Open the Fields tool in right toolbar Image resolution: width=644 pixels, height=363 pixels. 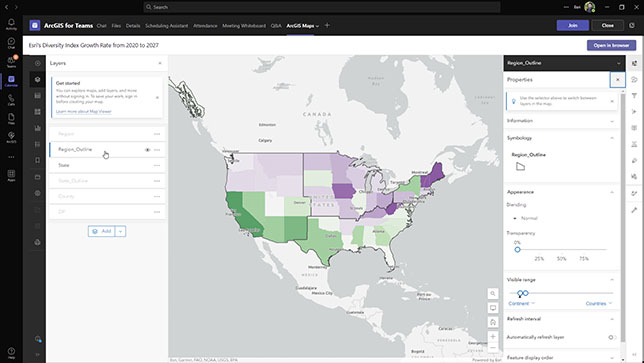tap(635, 144)
